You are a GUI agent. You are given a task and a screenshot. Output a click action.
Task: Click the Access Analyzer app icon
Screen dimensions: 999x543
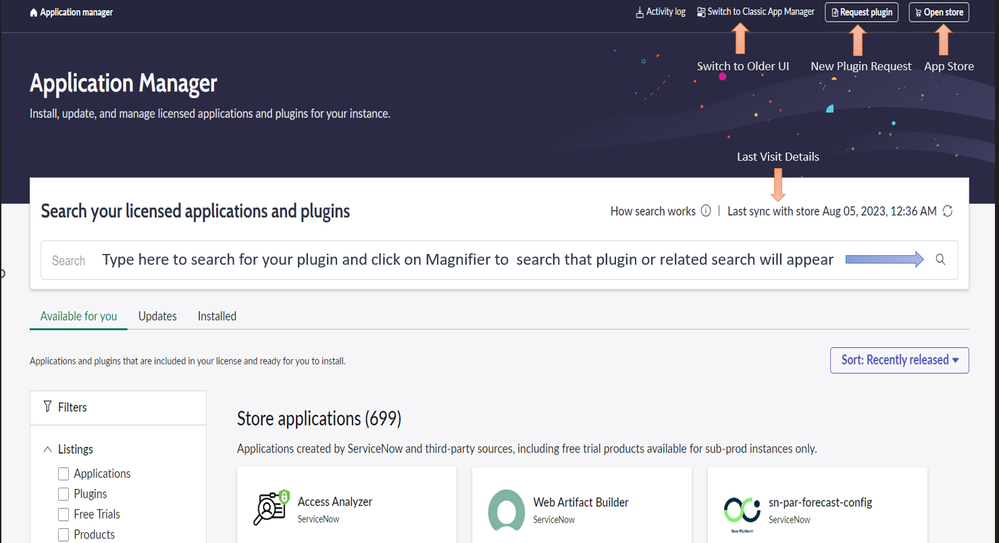(x=271, y=508)
